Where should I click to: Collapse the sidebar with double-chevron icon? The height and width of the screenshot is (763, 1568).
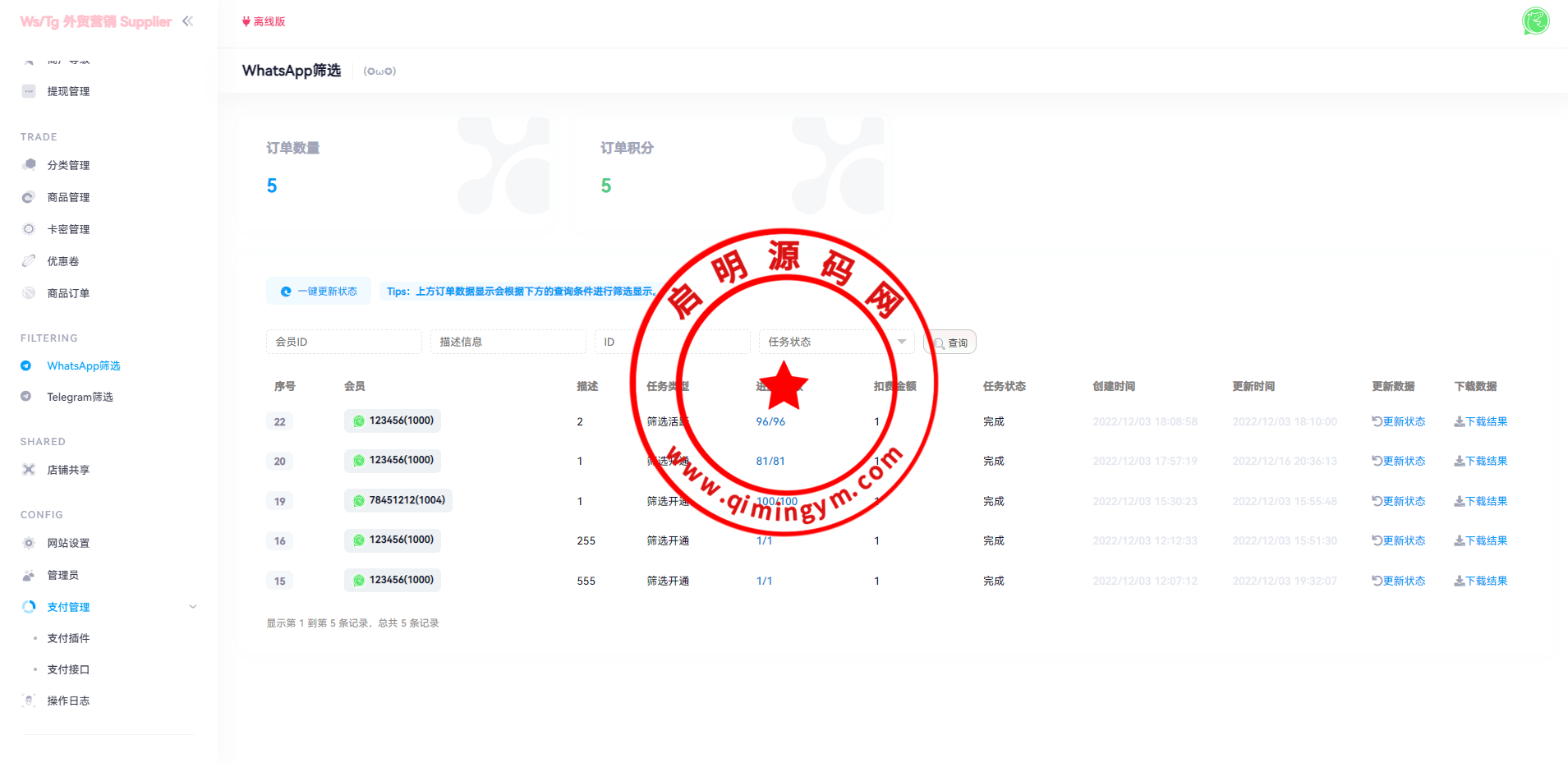click(187, 21)
